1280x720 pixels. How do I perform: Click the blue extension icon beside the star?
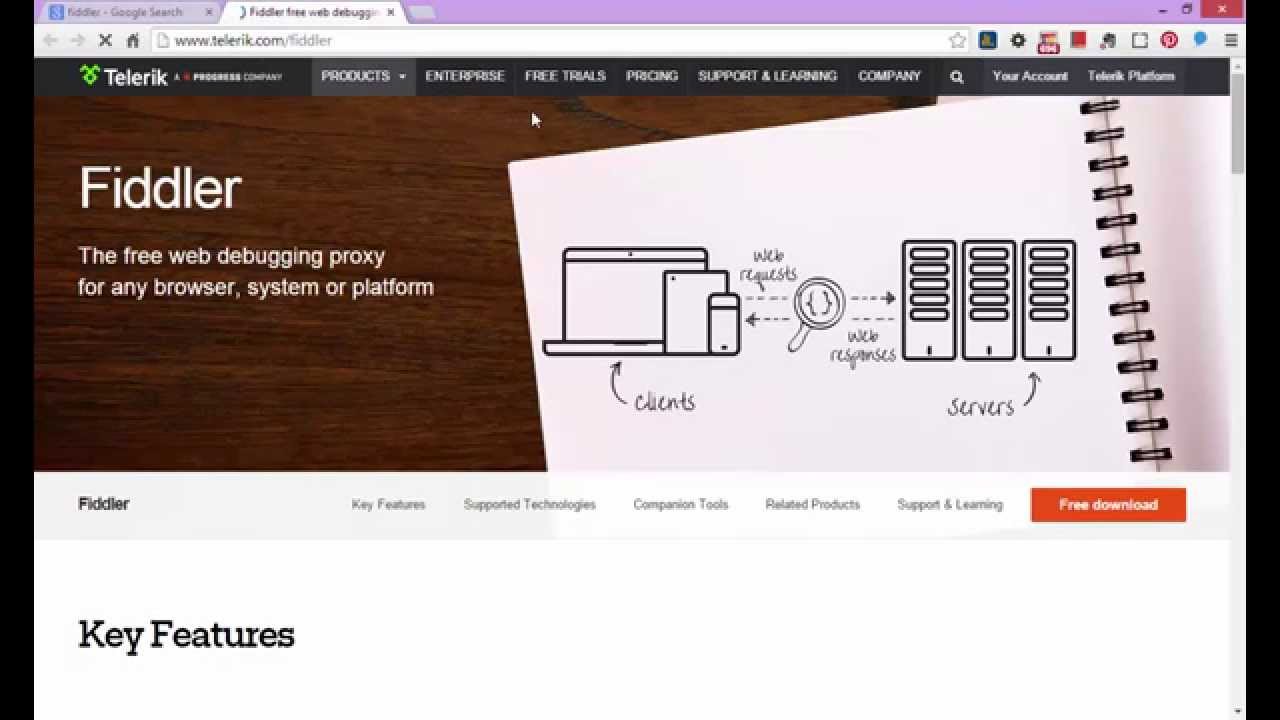pyautogui.click(x=988, y=41)
